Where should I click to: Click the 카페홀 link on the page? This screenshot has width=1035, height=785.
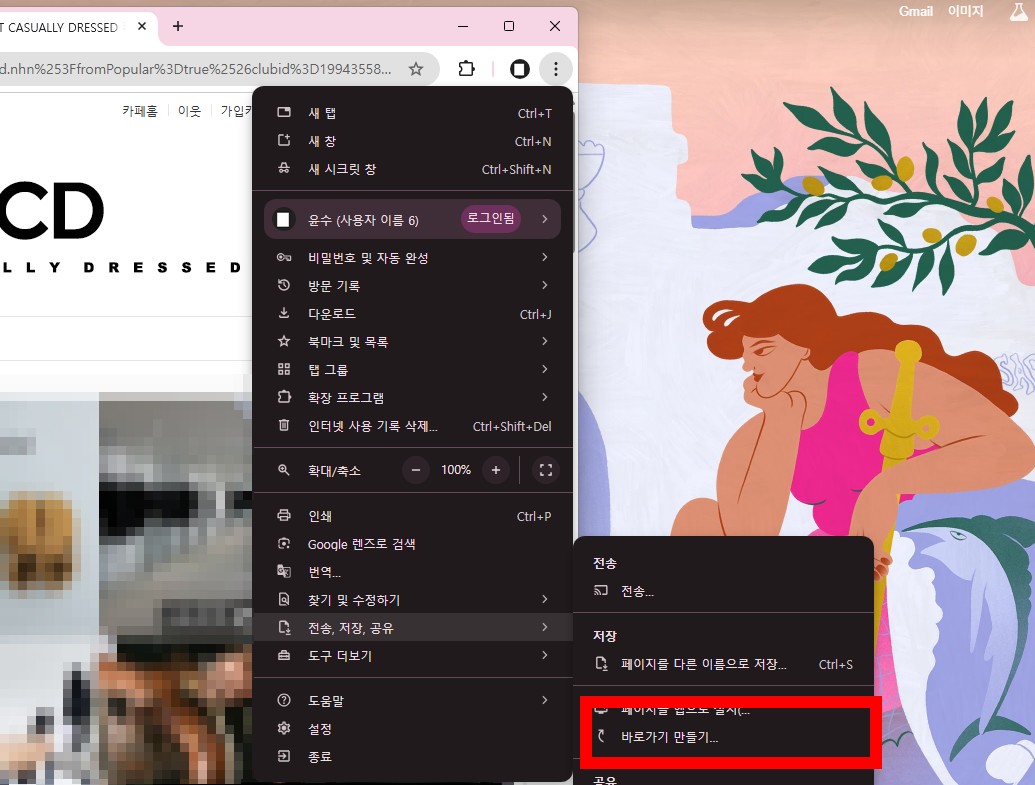(140, 111)
